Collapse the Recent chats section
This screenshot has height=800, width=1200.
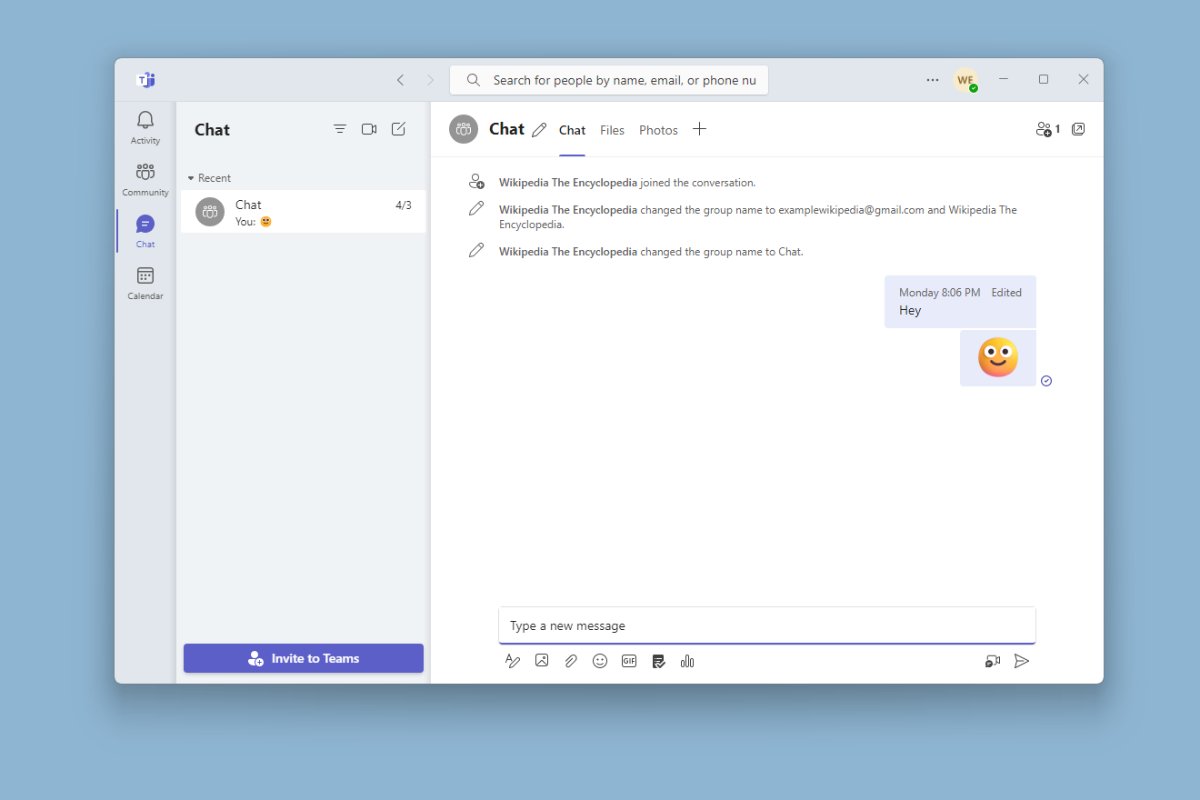coord(209,178)
